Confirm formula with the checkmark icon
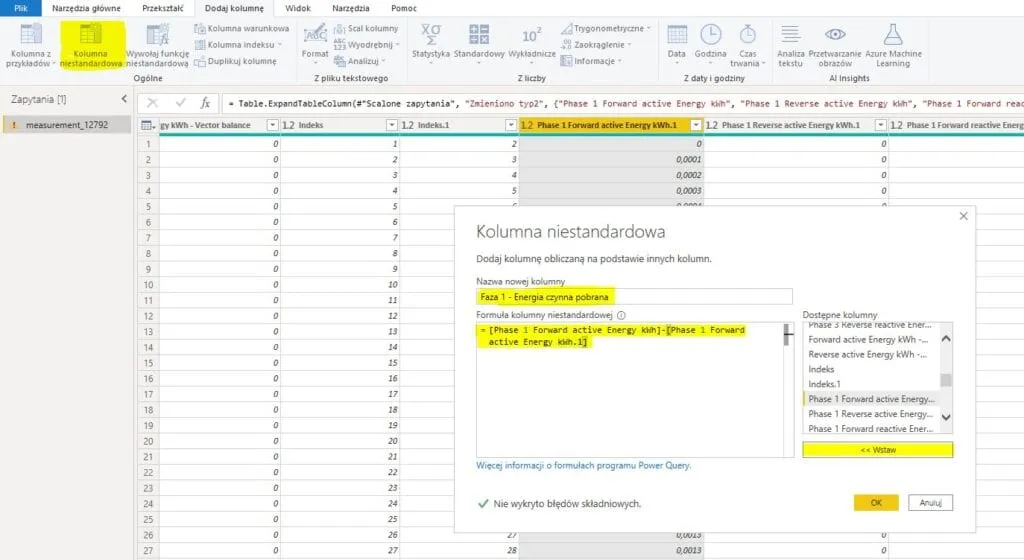Image resolution: width=1024 pixels, height=560 pixels. pos(180,102)
